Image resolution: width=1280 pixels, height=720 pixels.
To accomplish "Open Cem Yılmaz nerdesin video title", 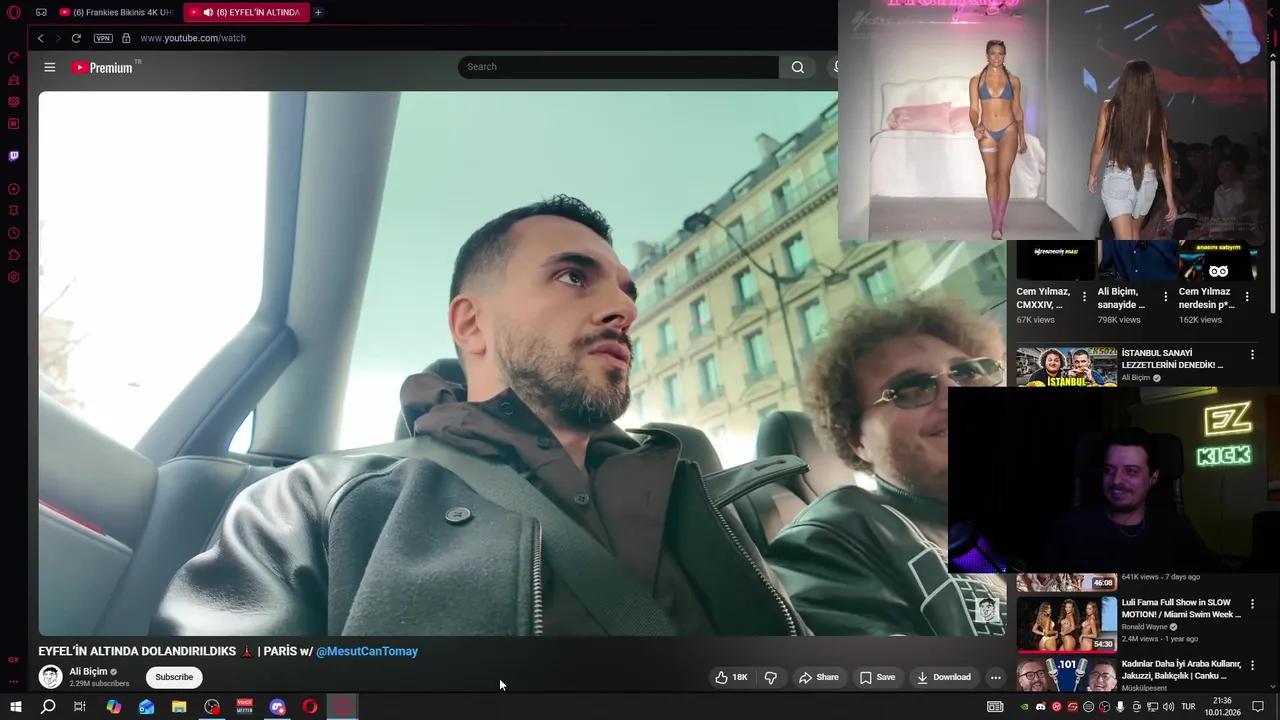I will [x=1206, y=298].
